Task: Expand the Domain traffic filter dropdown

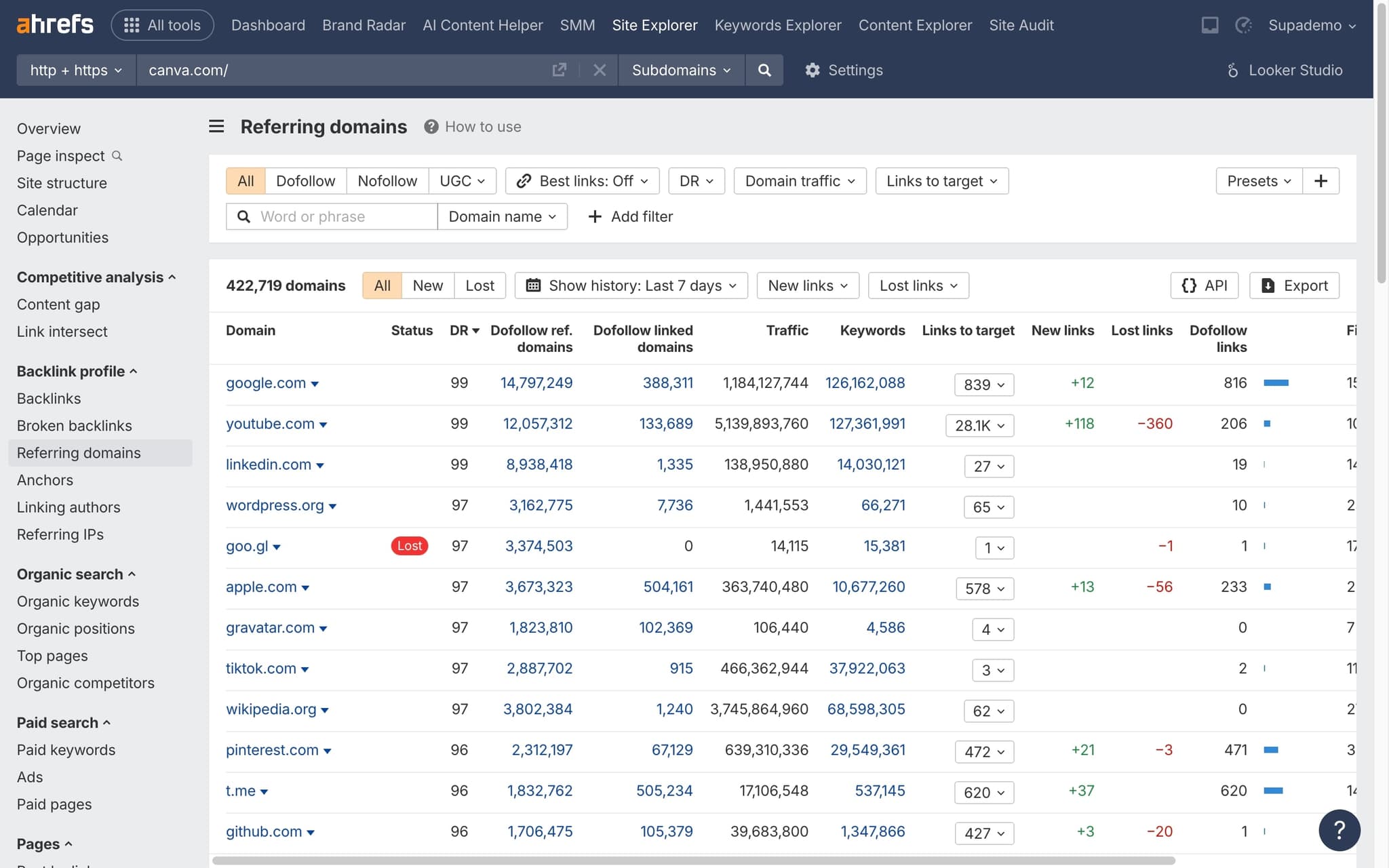Action: tap(799, 180)
